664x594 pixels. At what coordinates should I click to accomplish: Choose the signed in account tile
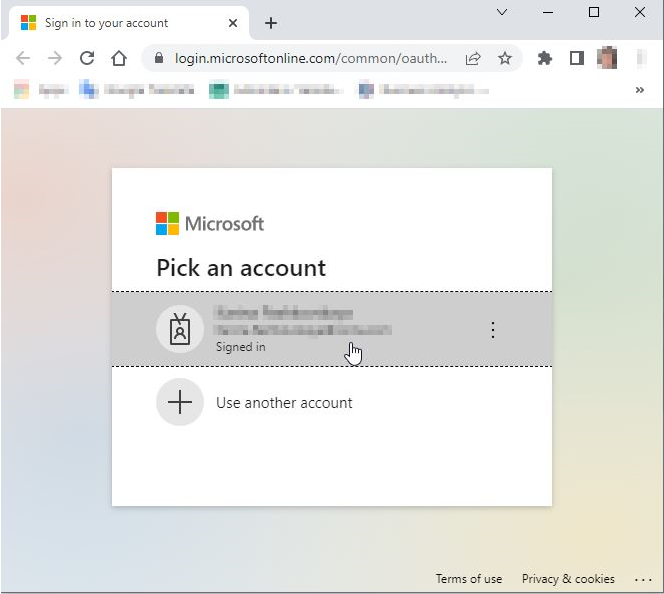click(332, 329)
